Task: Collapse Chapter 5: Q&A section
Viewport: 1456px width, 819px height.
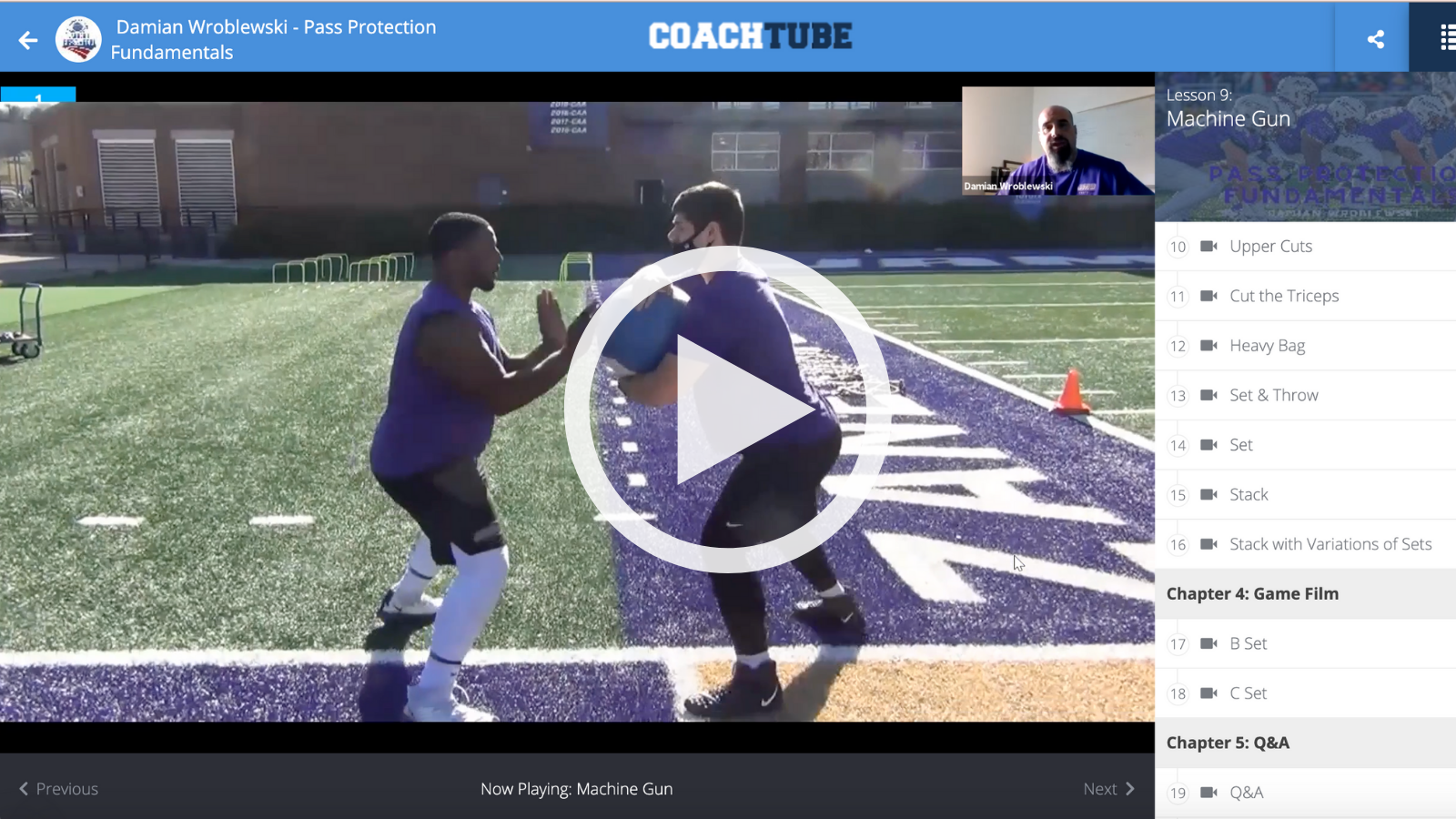Action: pyautogui.click(x=1306, y=743)
